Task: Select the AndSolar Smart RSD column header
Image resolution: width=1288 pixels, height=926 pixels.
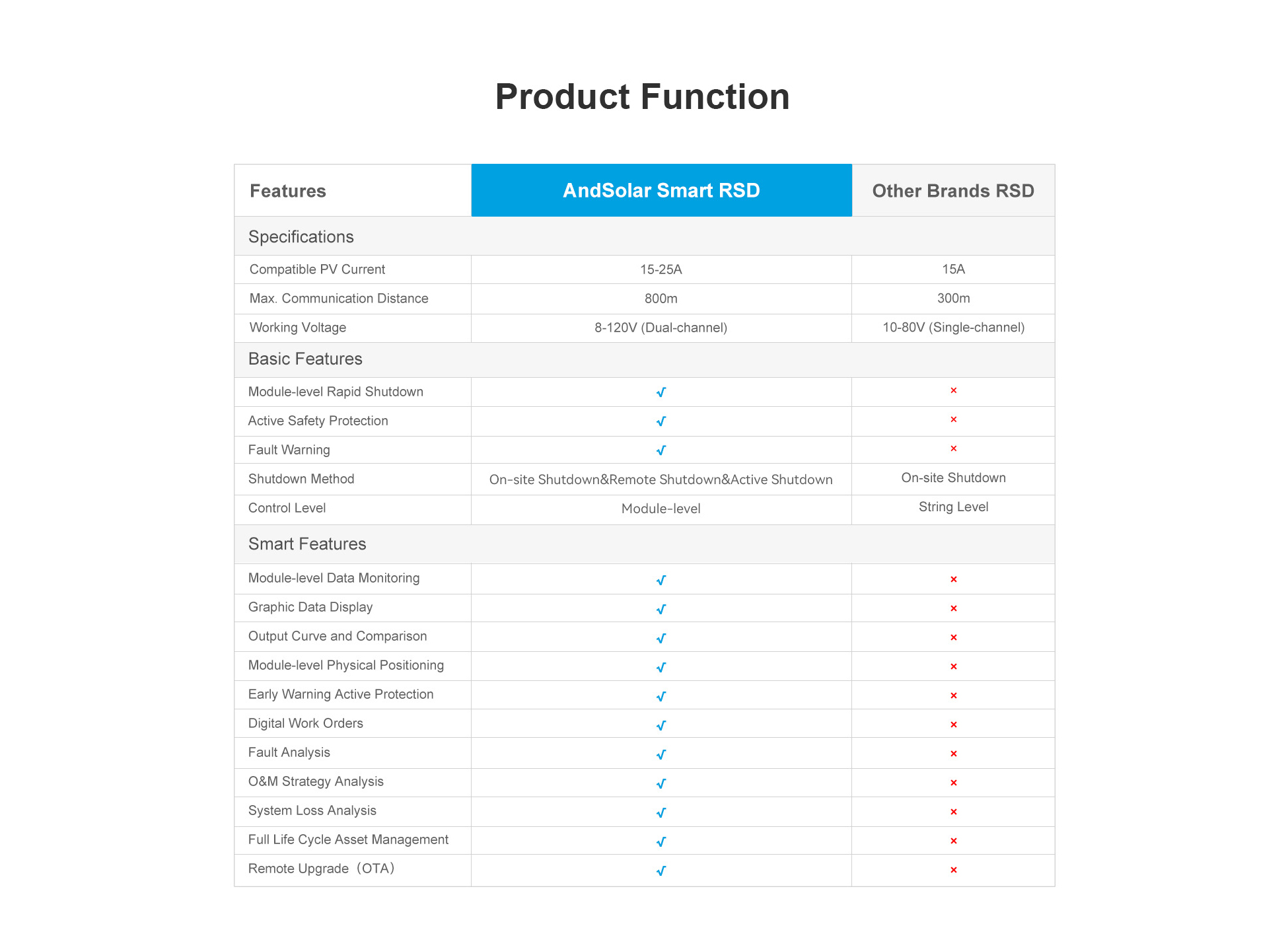Action: [x=661, y=190]
